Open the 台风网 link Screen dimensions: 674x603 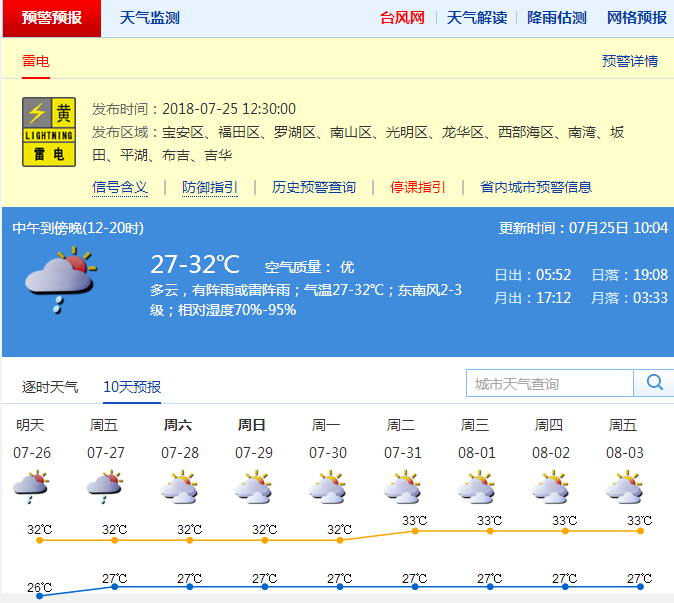(x=402, y=18)
